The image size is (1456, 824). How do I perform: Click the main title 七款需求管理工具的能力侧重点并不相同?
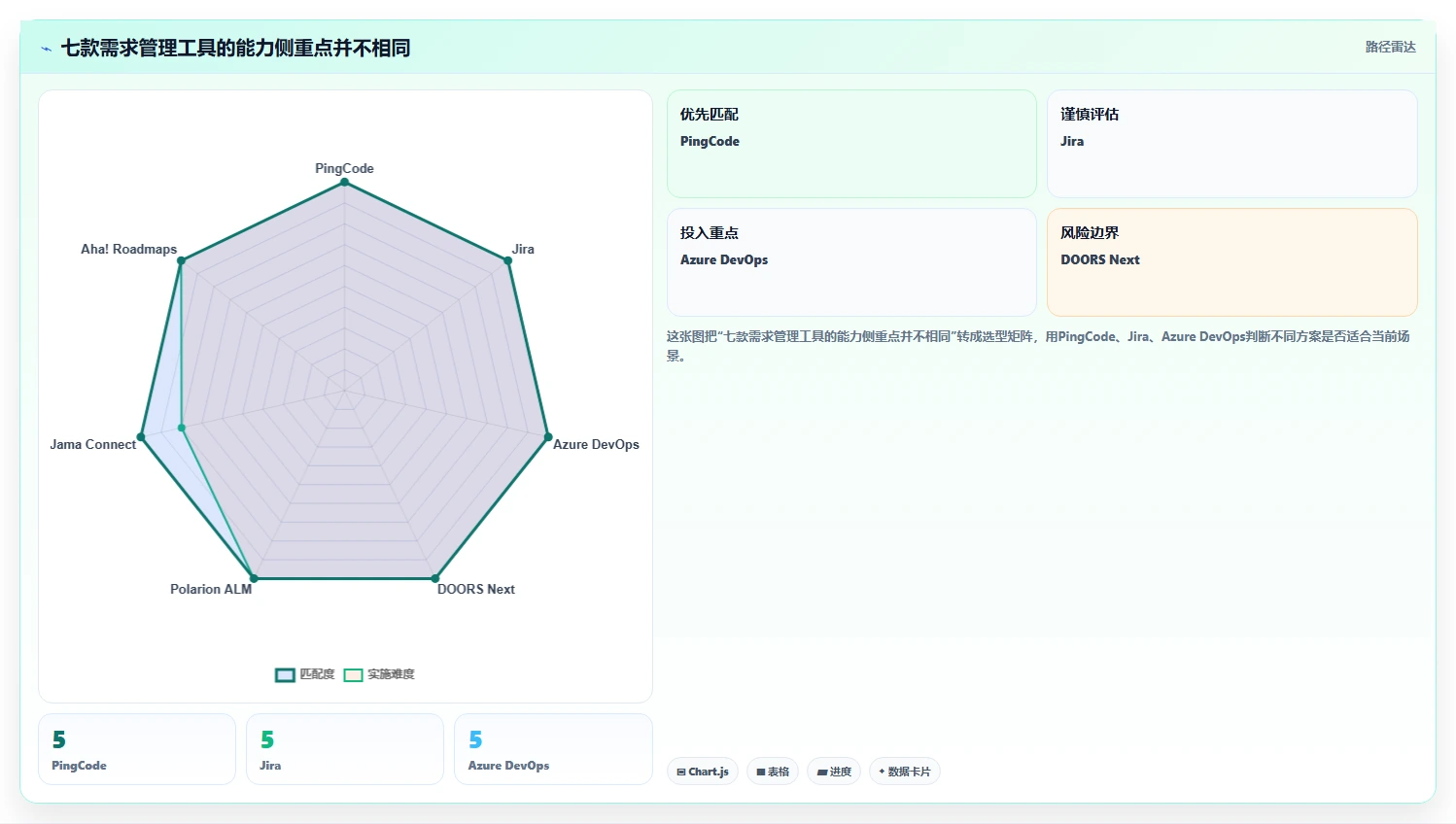point(235,49)
